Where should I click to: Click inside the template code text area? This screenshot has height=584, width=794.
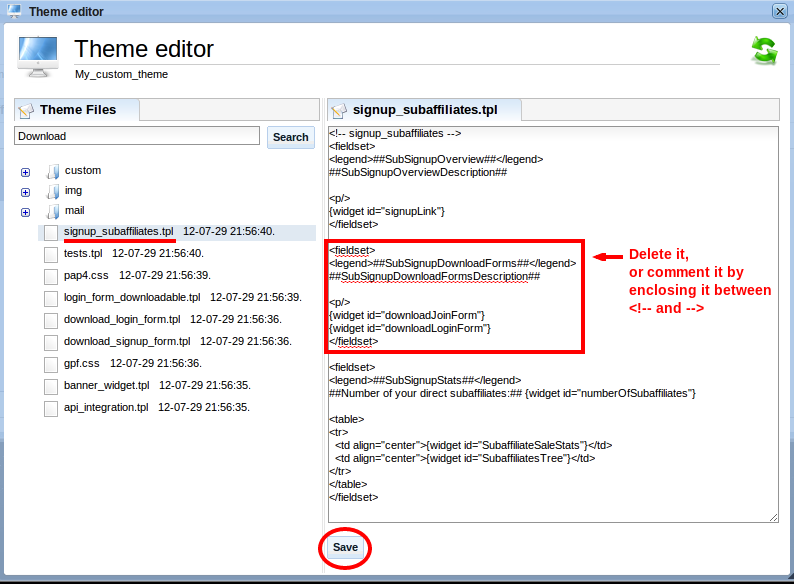coord(553,324)
